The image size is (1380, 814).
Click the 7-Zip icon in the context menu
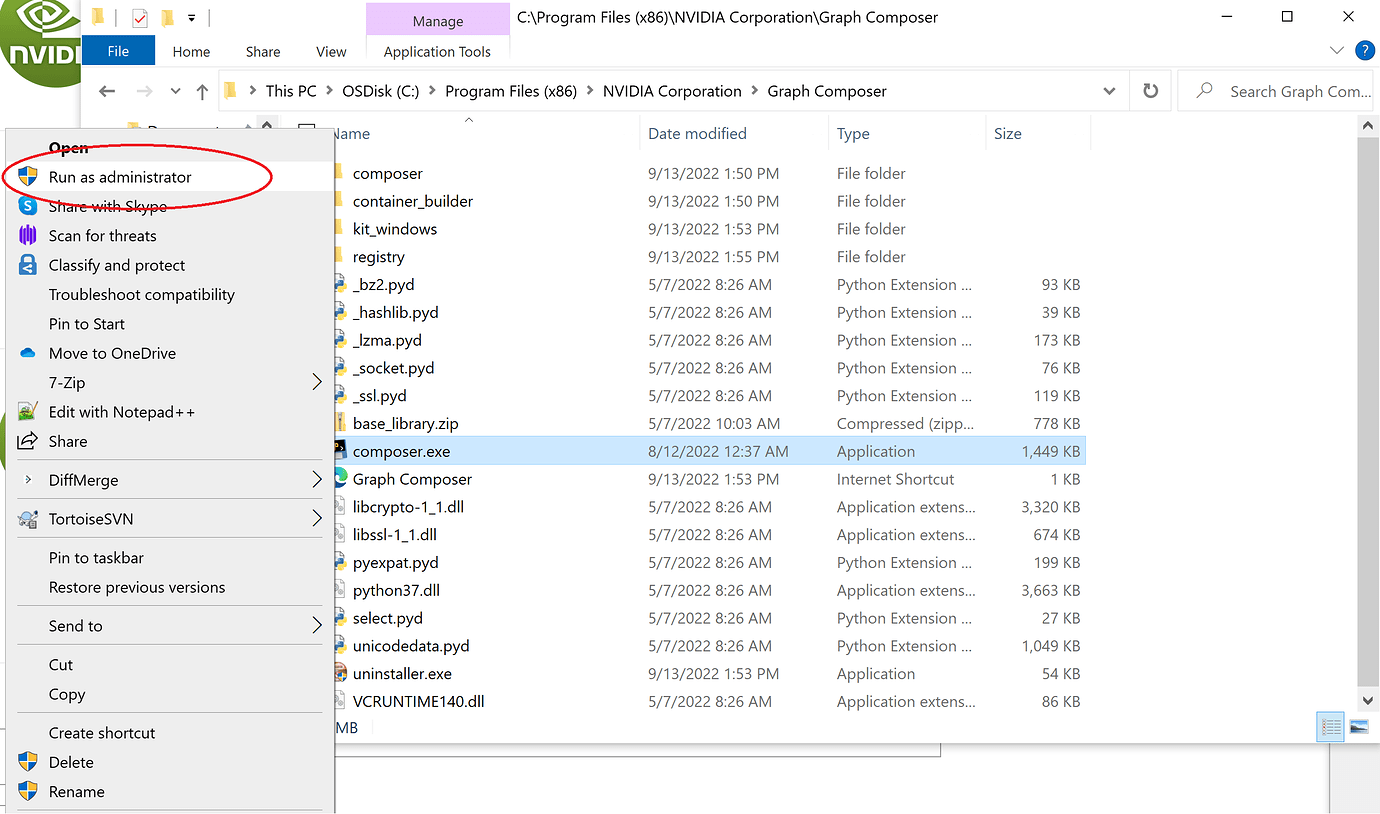[x=26, y=382]
